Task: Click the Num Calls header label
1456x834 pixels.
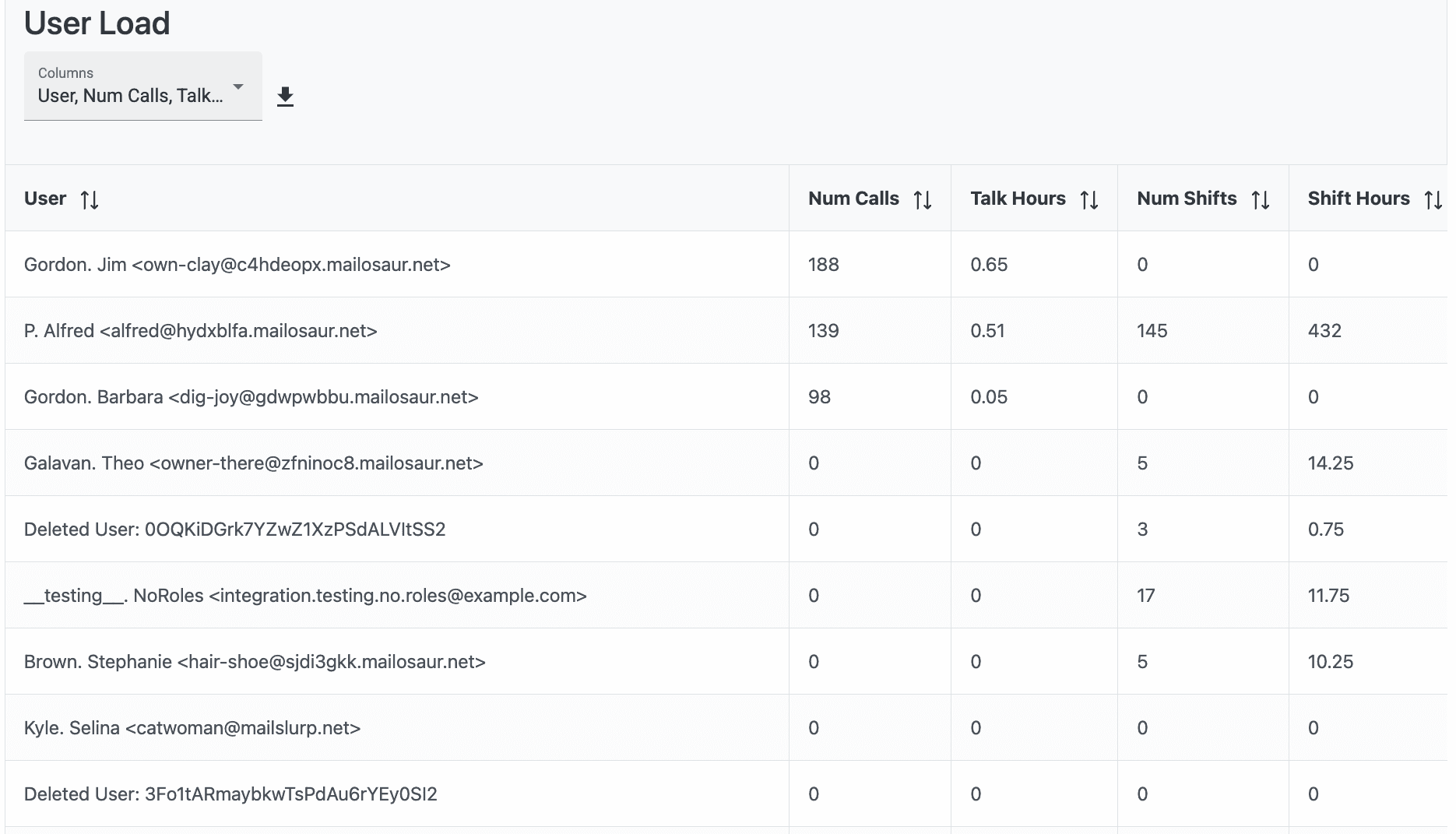Action: click(853, 199)
